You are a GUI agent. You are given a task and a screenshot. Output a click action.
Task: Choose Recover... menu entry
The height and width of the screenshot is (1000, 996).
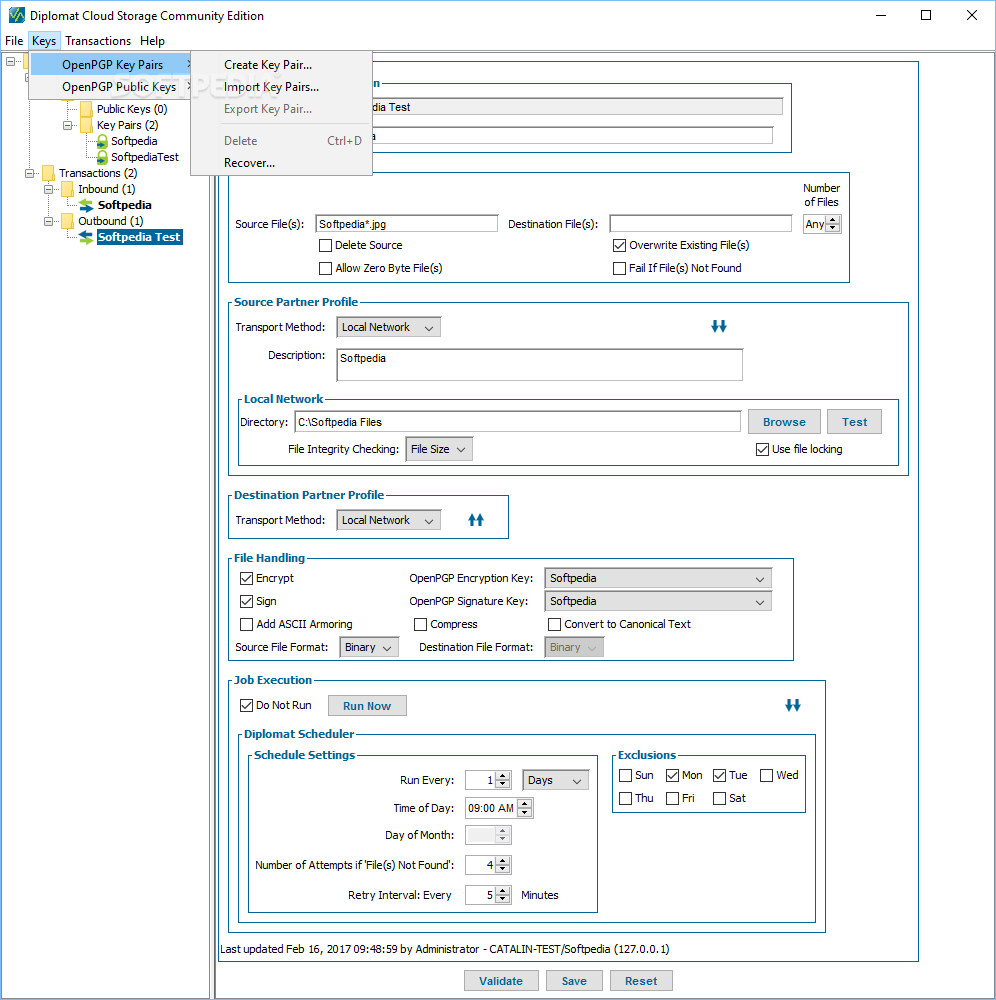(x=281, y=163)
